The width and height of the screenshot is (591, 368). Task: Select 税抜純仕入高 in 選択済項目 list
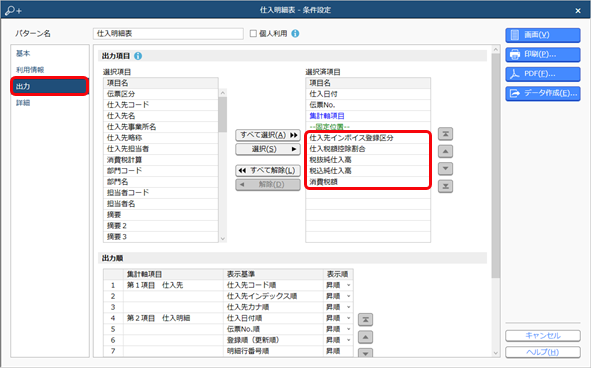(x=368, y=160)
